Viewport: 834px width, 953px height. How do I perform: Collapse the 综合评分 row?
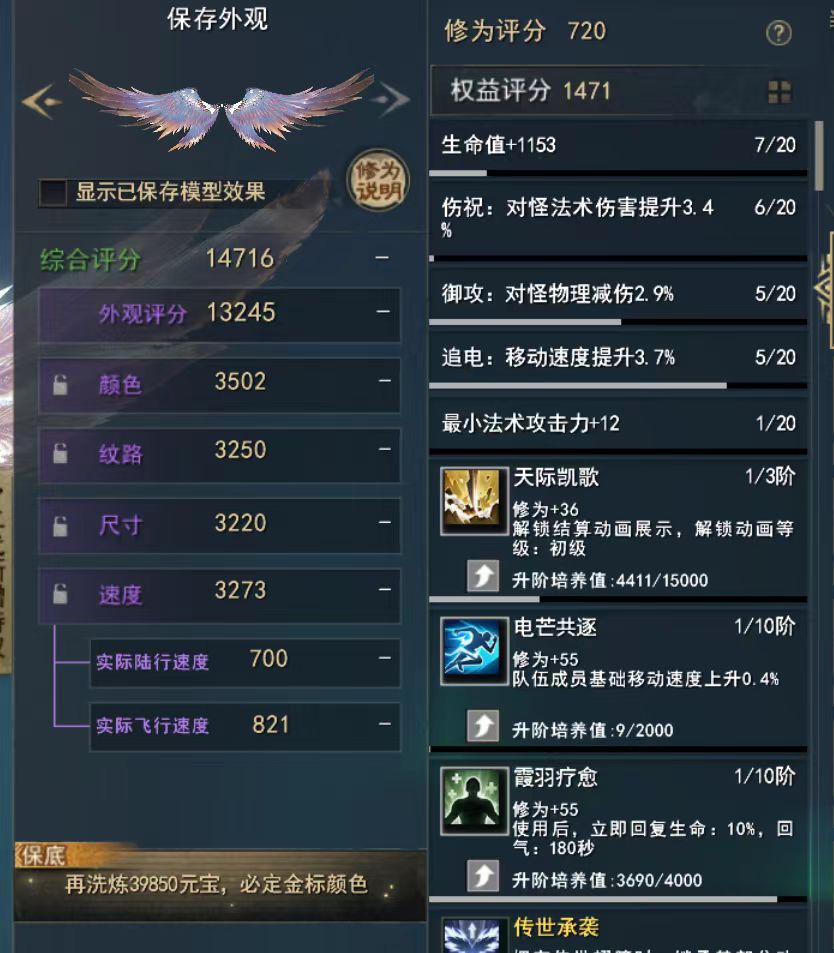click(x=382, y=258)
